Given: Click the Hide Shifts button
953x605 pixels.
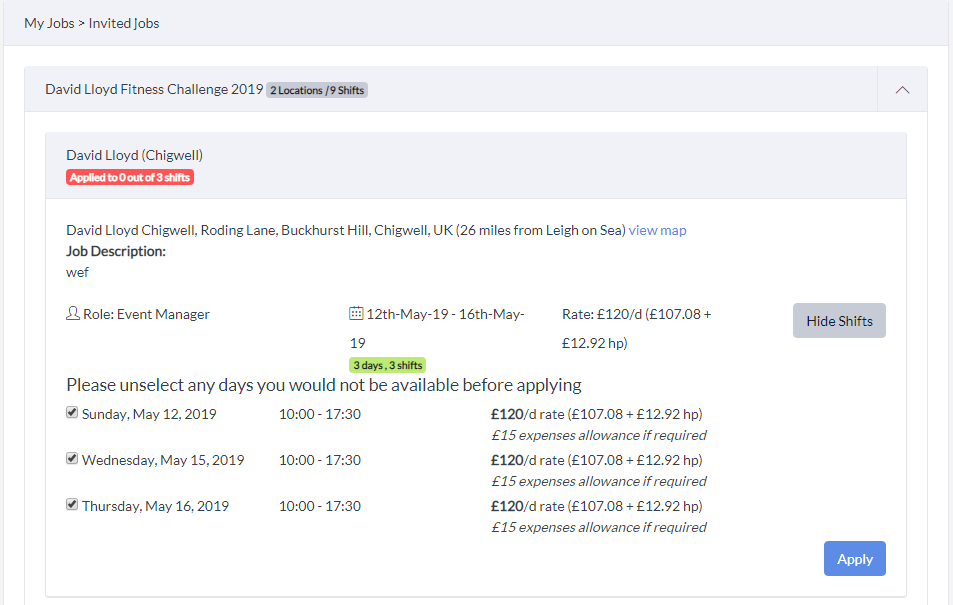Looking at the screenshot, I should pos(839,320).
